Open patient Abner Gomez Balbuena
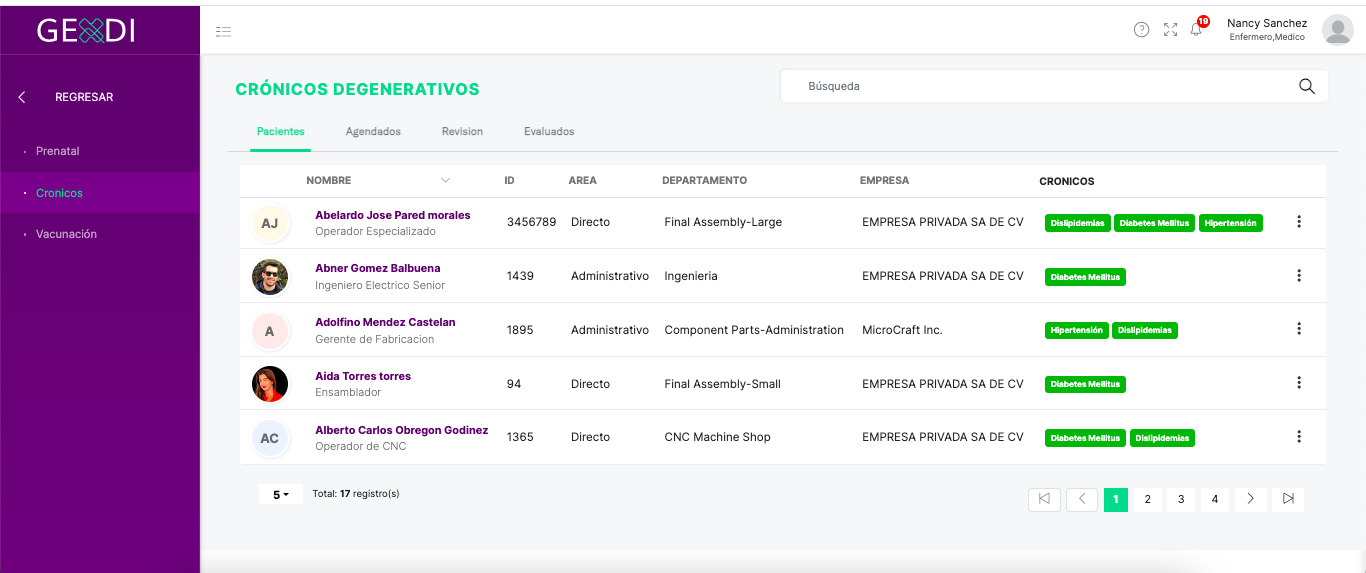Screen dimensions: 1366x573 [x=377, y=268]
